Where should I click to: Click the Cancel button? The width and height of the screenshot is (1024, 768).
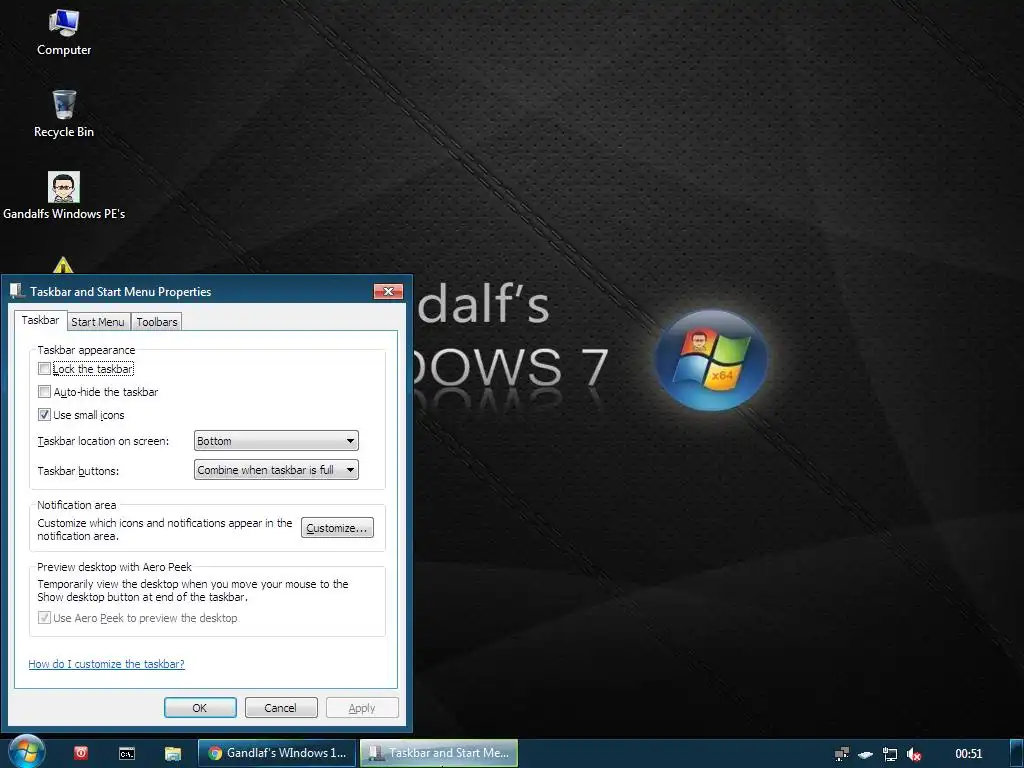click(281, 708)
